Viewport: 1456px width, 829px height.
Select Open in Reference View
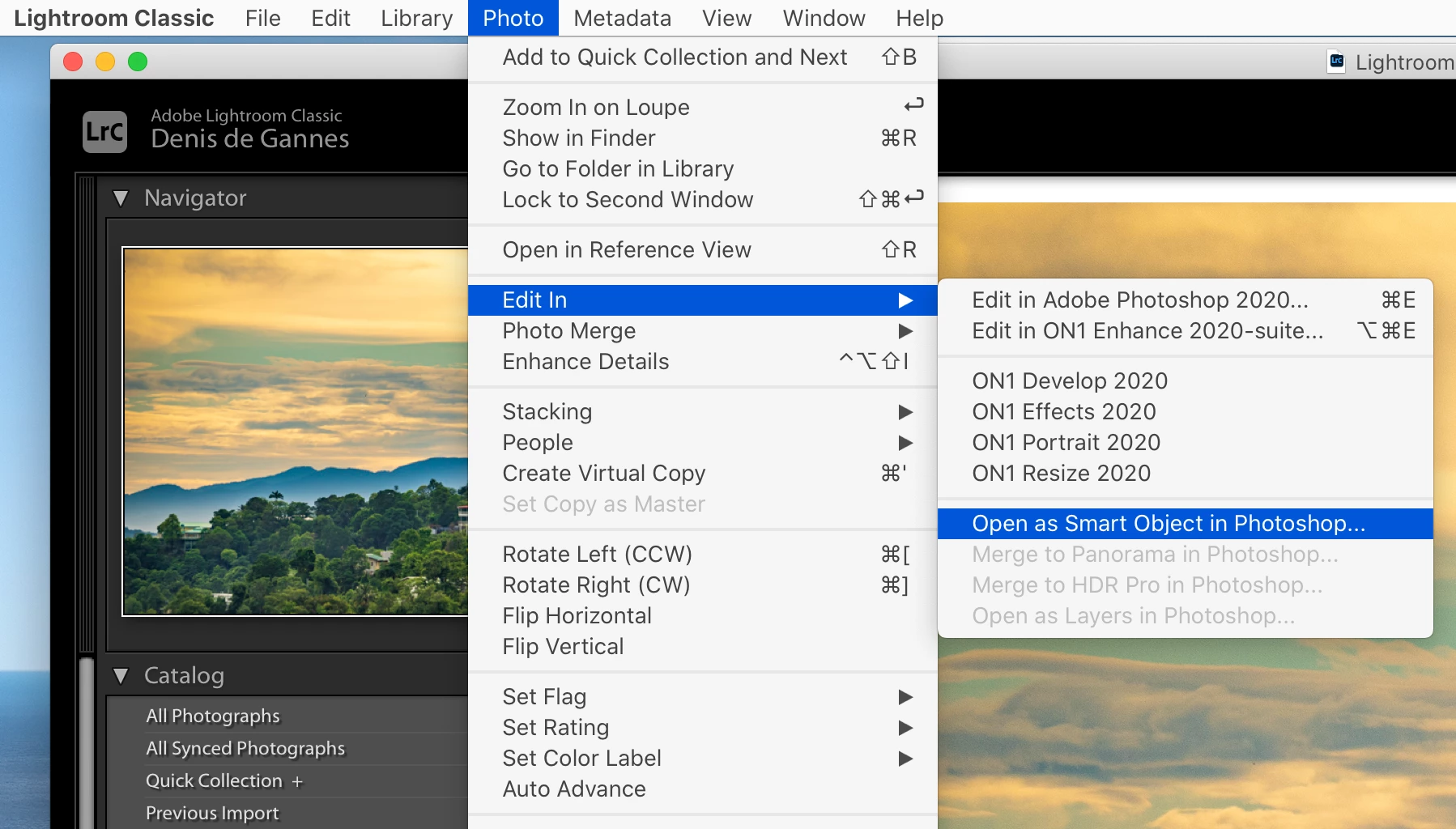[703, 250]
